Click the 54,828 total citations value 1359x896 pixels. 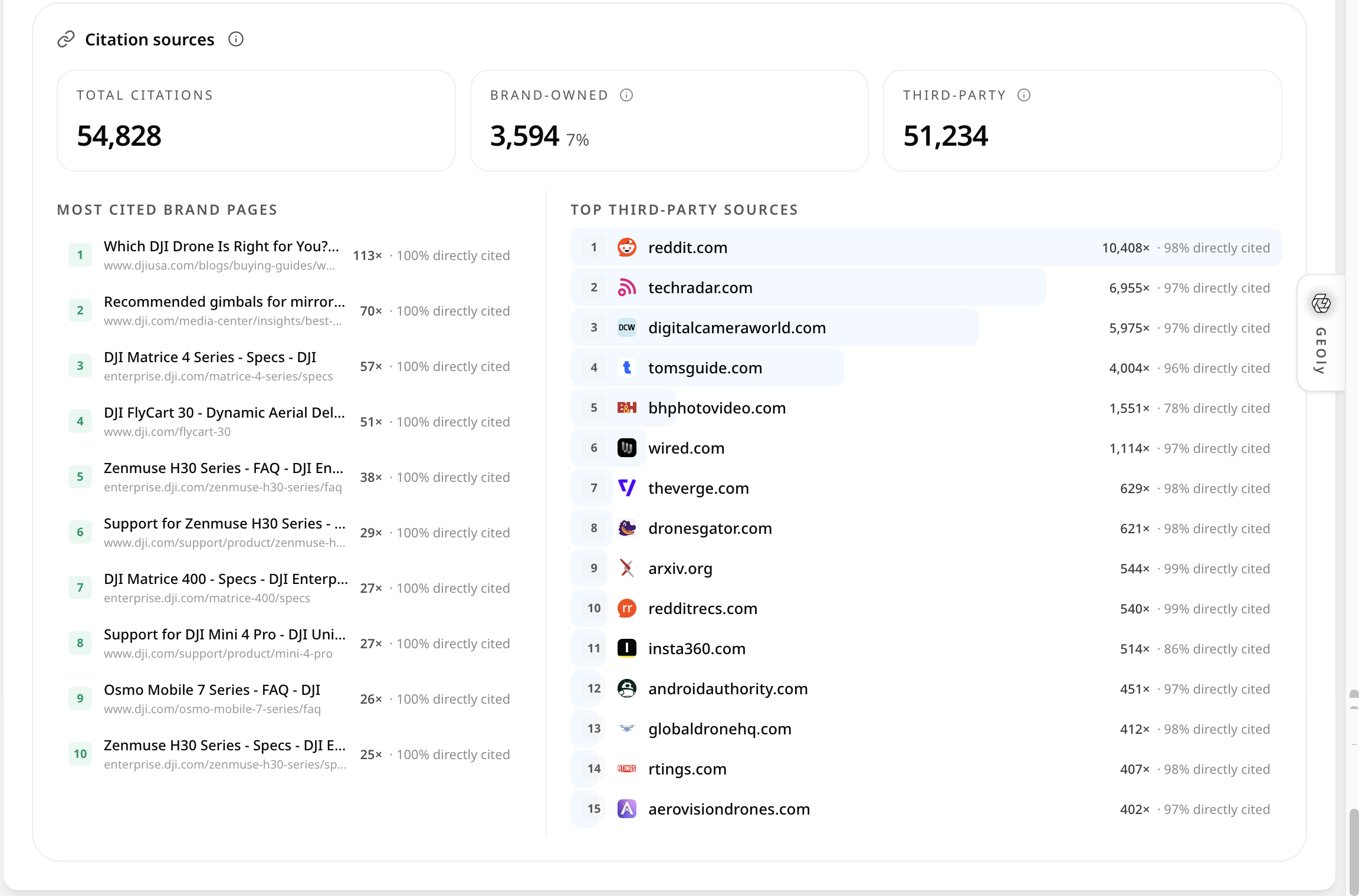coord(119,136)
